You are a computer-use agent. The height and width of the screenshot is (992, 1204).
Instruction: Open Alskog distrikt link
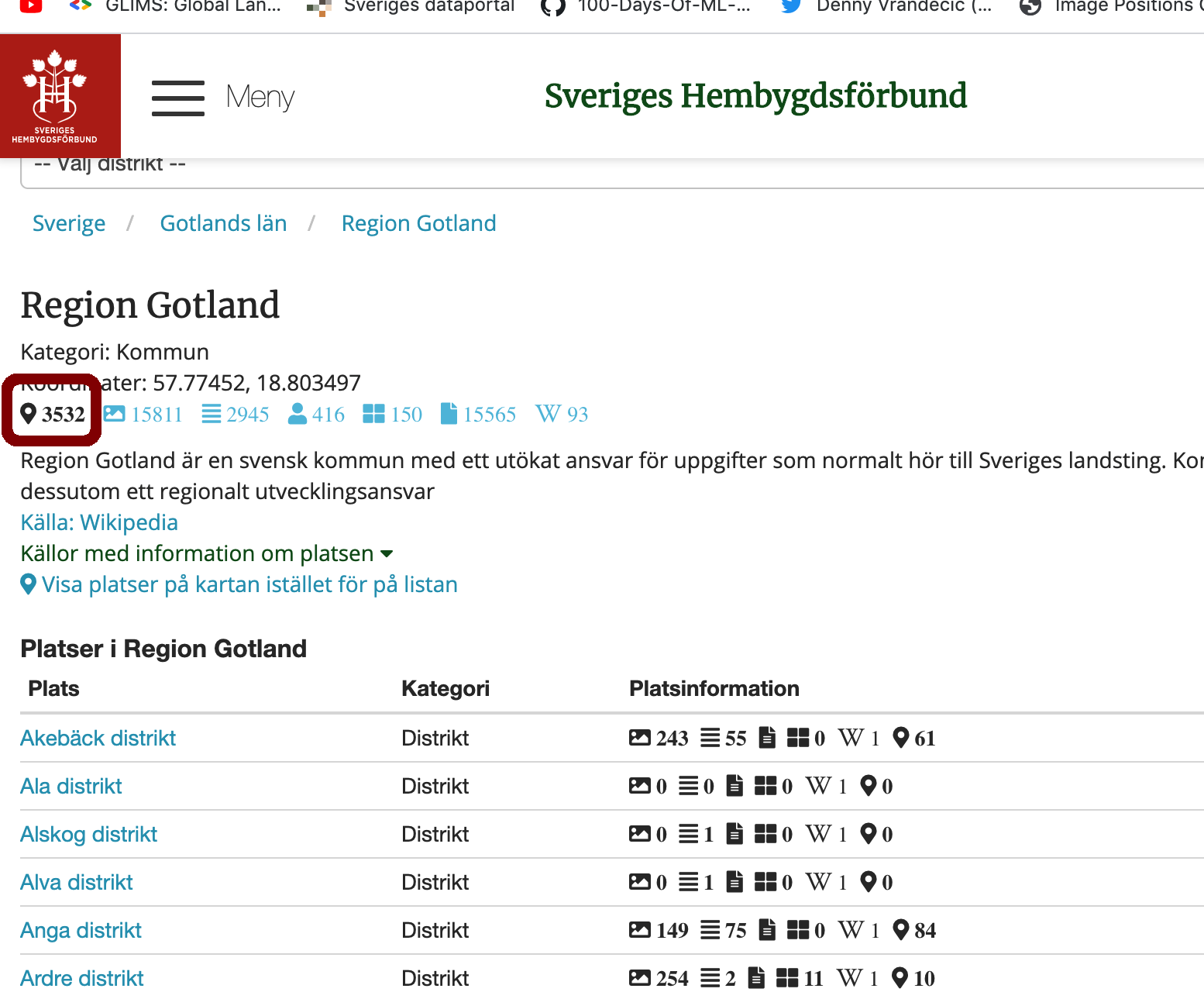click(x=89, y=834)
